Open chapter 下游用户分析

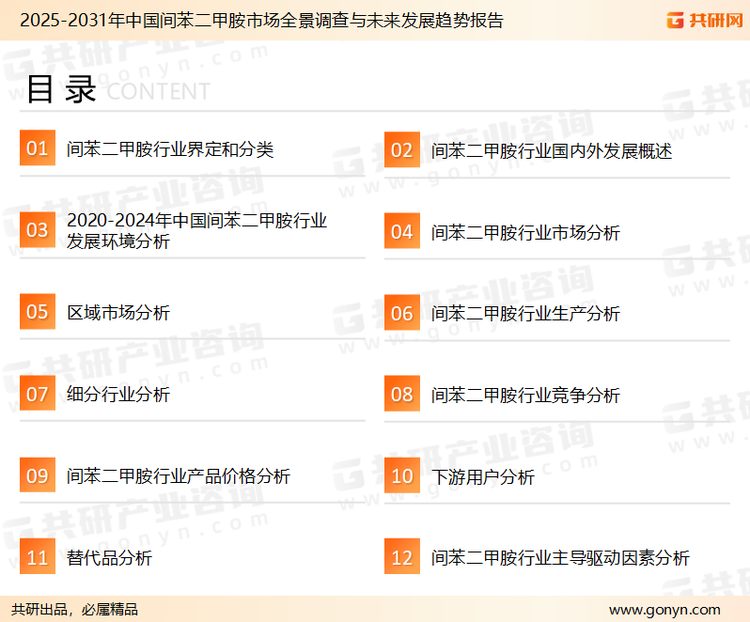tap(483, 477)
